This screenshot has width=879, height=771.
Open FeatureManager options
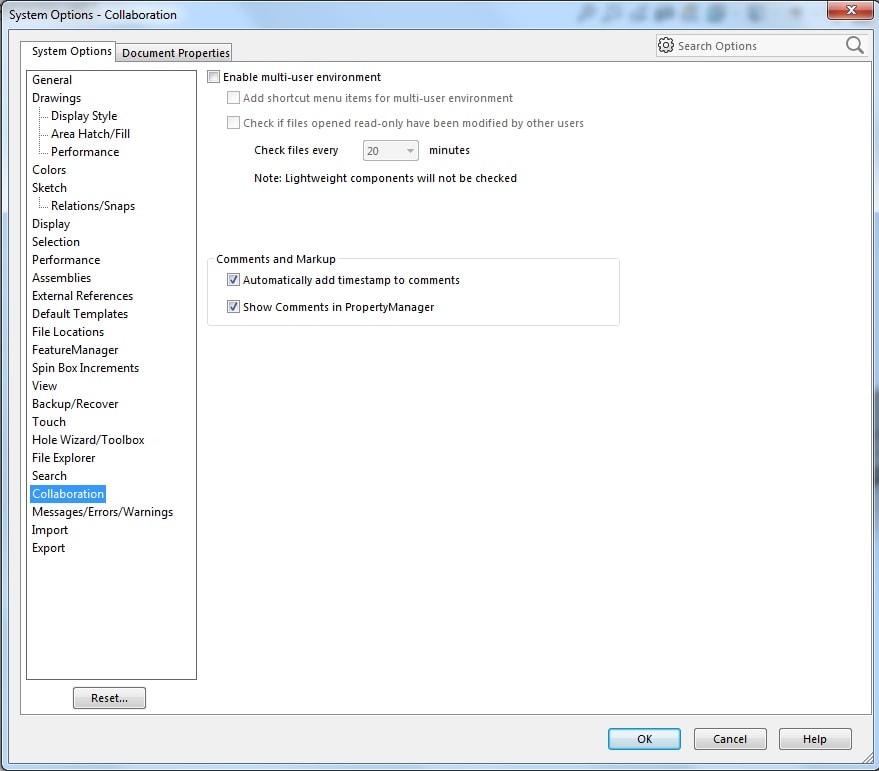75,350
